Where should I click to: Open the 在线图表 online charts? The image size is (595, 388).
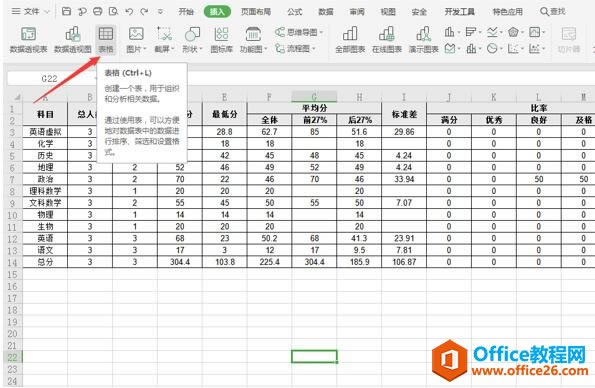(x=387, y=39)
